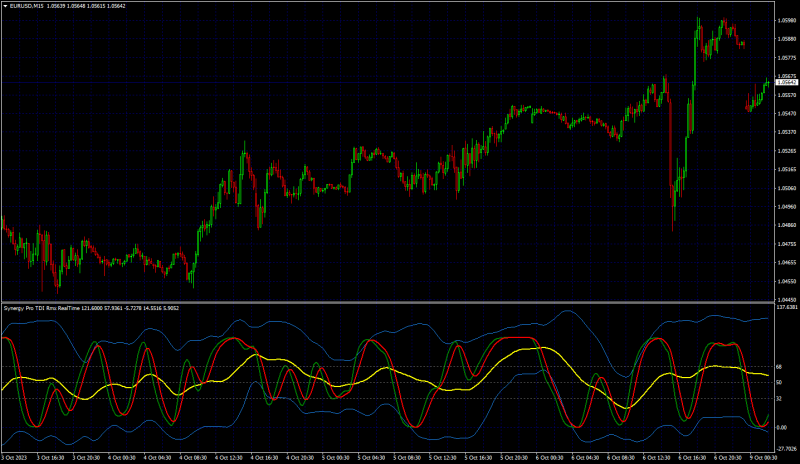
Task: Click the 5 Oct 04:30 time label
Action: [371, 458]
